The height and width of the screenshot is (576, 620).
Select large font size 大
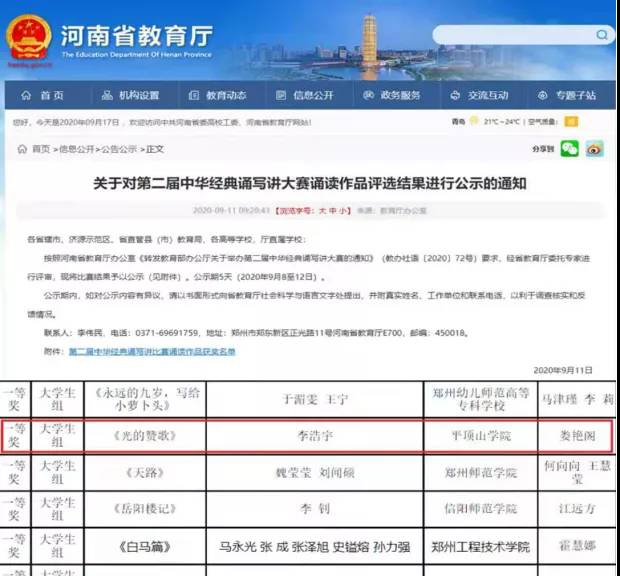click(x=323, y=211)
